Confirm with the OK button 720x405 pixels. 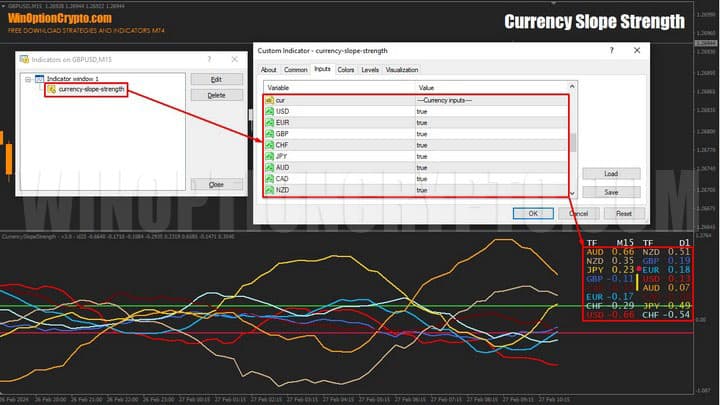tap(533, 214)
